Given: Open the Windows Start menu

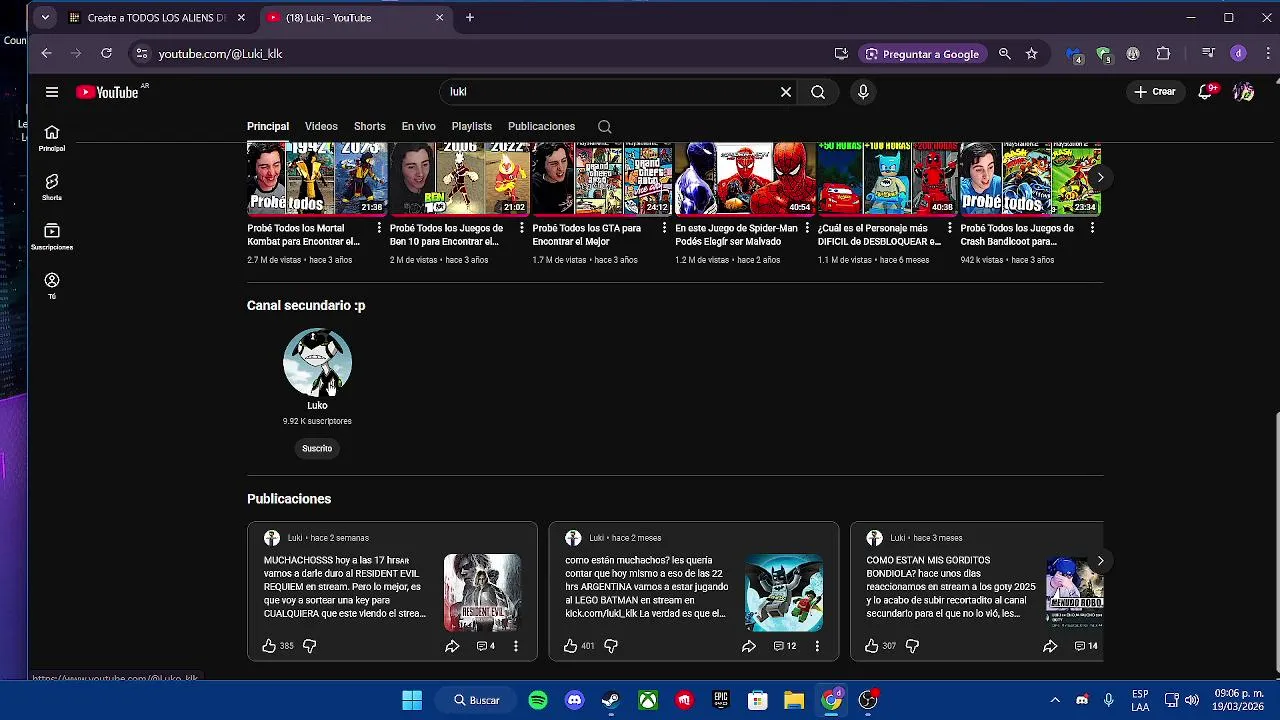Looking at the screenshot, I should click(x=412, y=700).
